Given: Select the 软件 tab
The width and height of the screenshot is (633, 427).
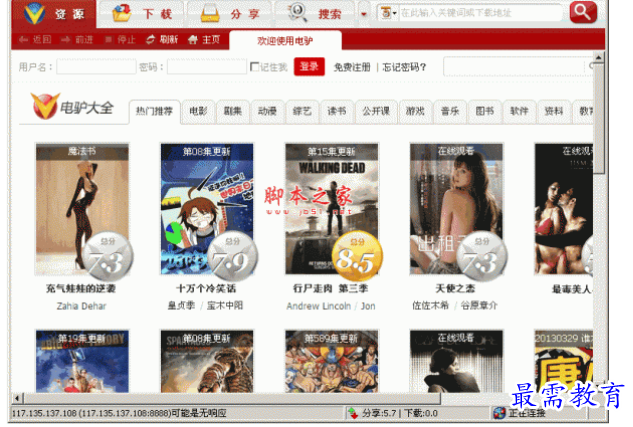Looking at the screenshot, I should tap(519, 111).
